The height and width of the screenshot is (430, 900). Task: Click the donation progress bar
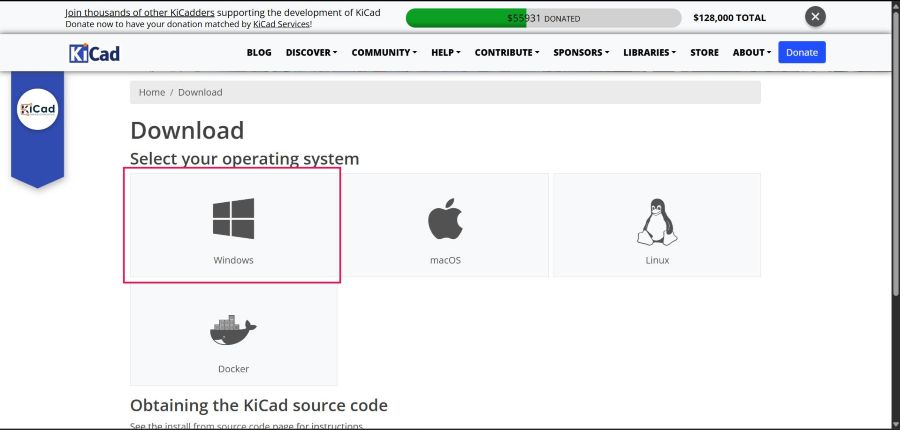[543, 18]
